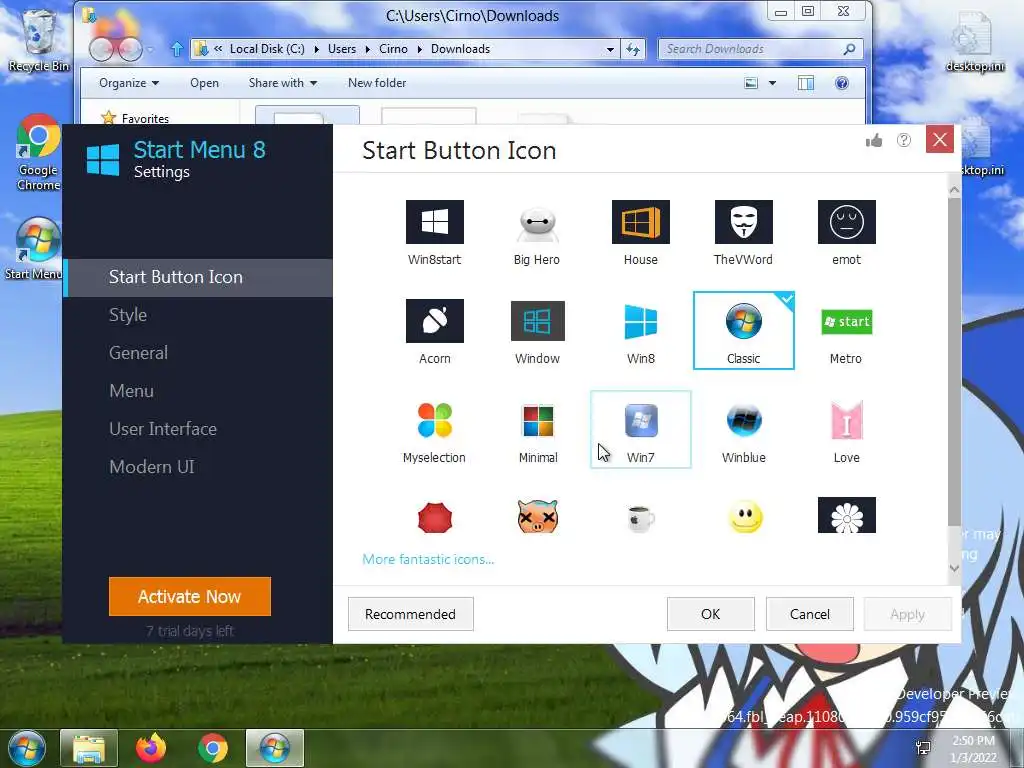Screen dimensions: 1024x768
Task: Click the Activate Now button
Action: click(189, 596)
